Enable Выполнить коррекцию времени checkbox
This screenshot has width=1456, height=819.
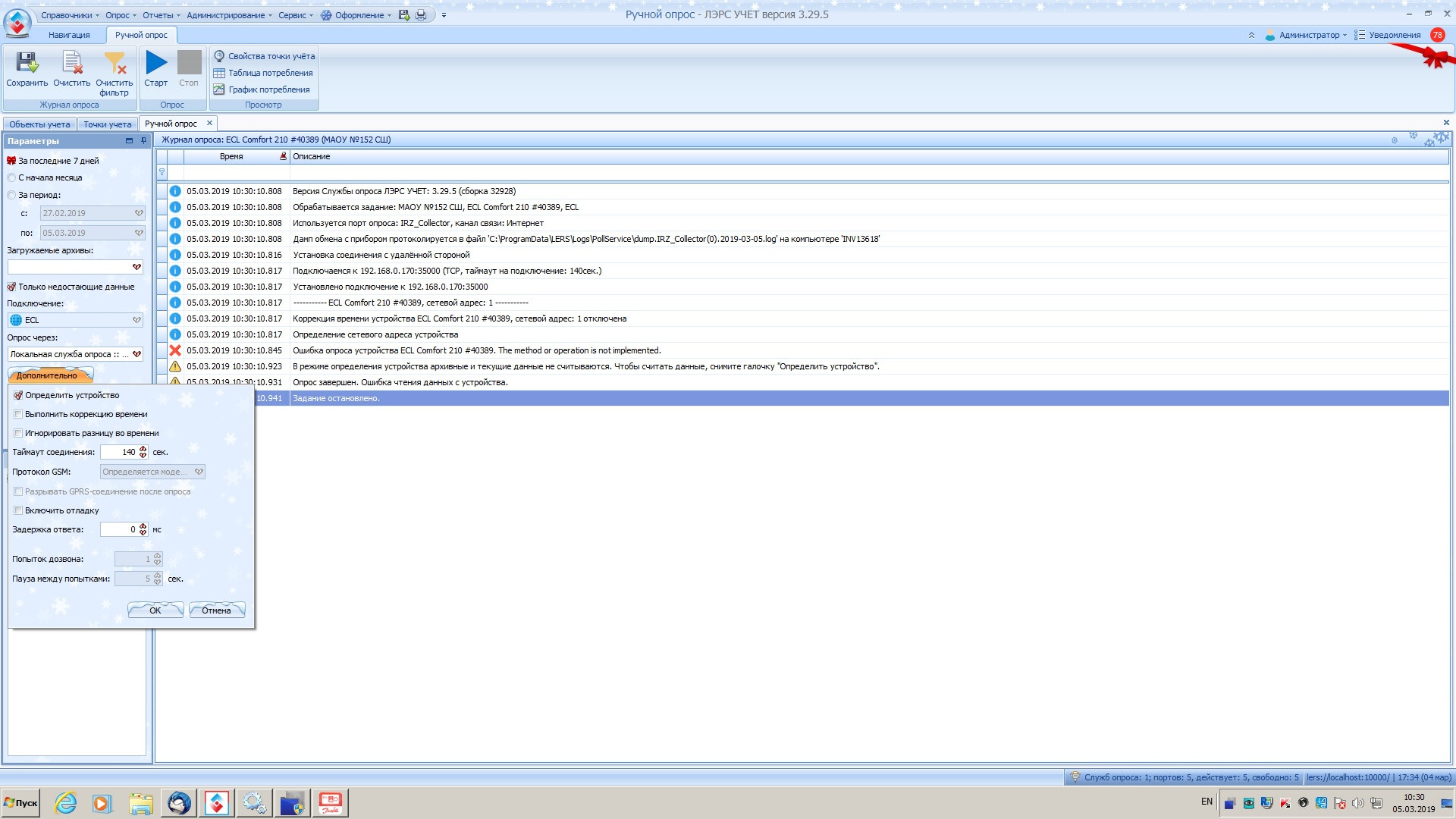click(18, 414)
